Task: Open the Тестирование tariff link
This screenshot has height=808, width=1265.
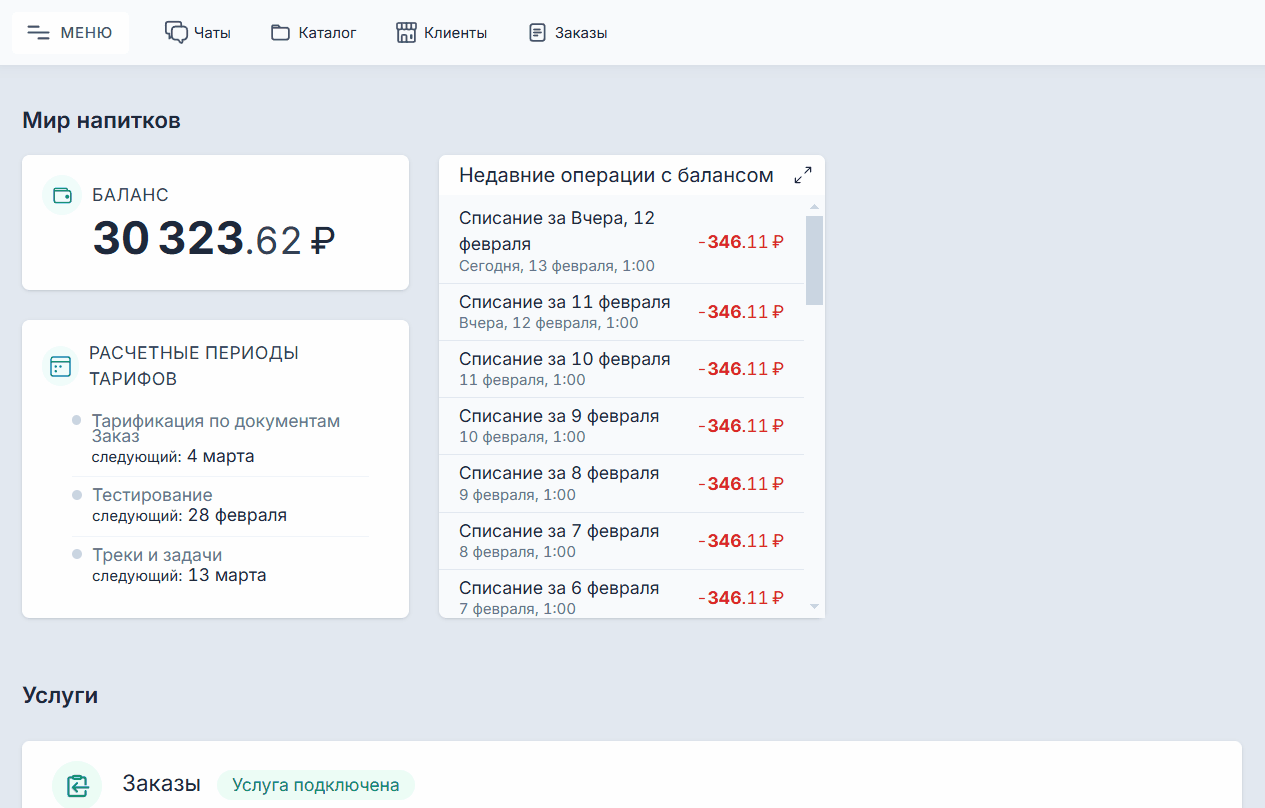Action: click(x=151, y=494)
